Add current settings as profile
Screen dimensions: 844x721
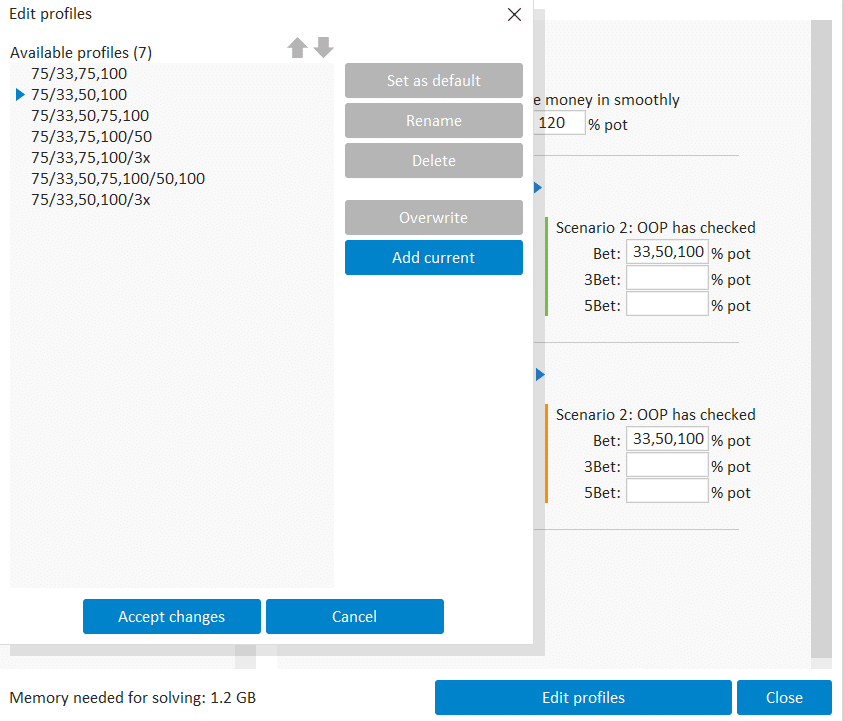click(x=433, y=257)
